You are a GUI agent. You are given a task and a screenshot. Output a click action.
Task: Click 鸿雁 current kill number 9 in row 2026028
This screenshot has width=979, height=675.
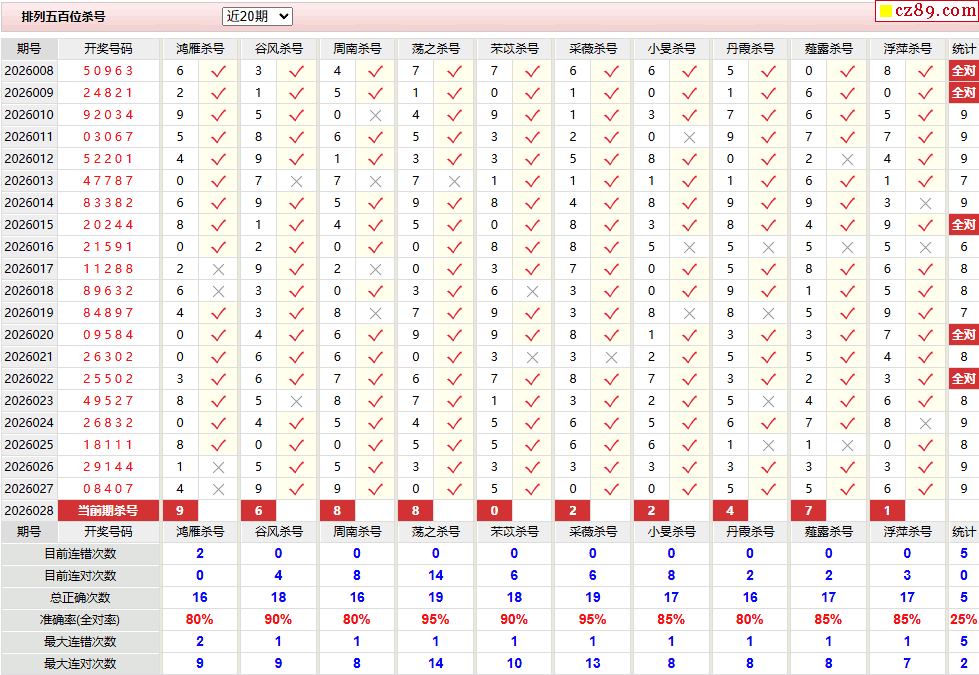[x=180, y=511]
